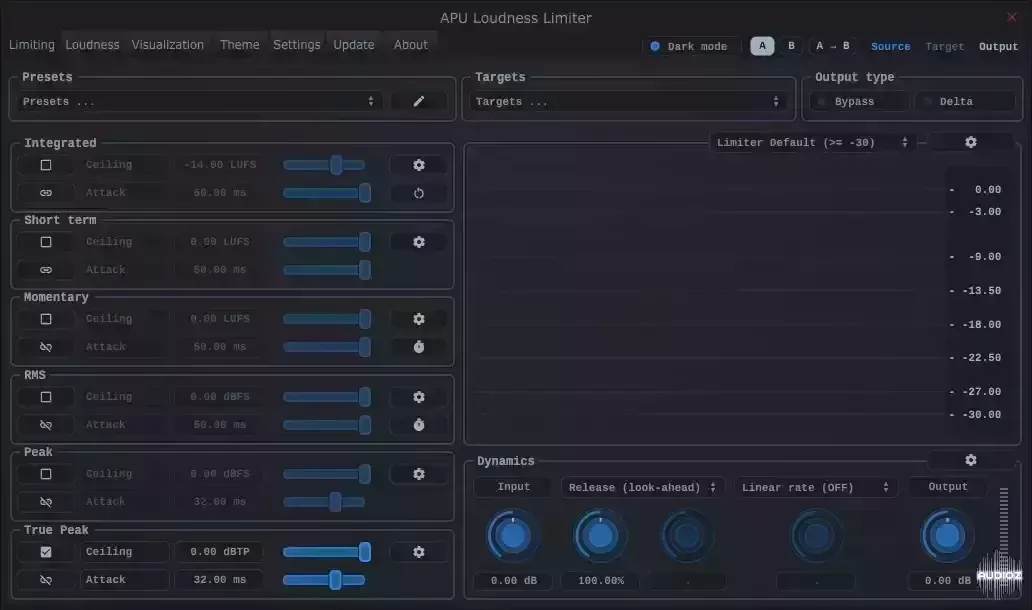Click the Input 0.00 dB value field

point(513,580)
